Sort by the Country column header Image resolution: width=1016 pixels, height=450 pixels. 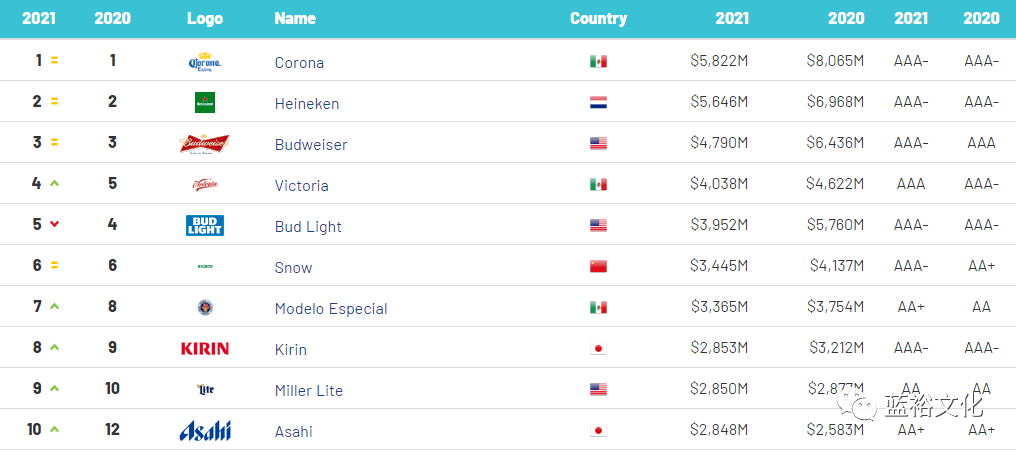(598, 19)
